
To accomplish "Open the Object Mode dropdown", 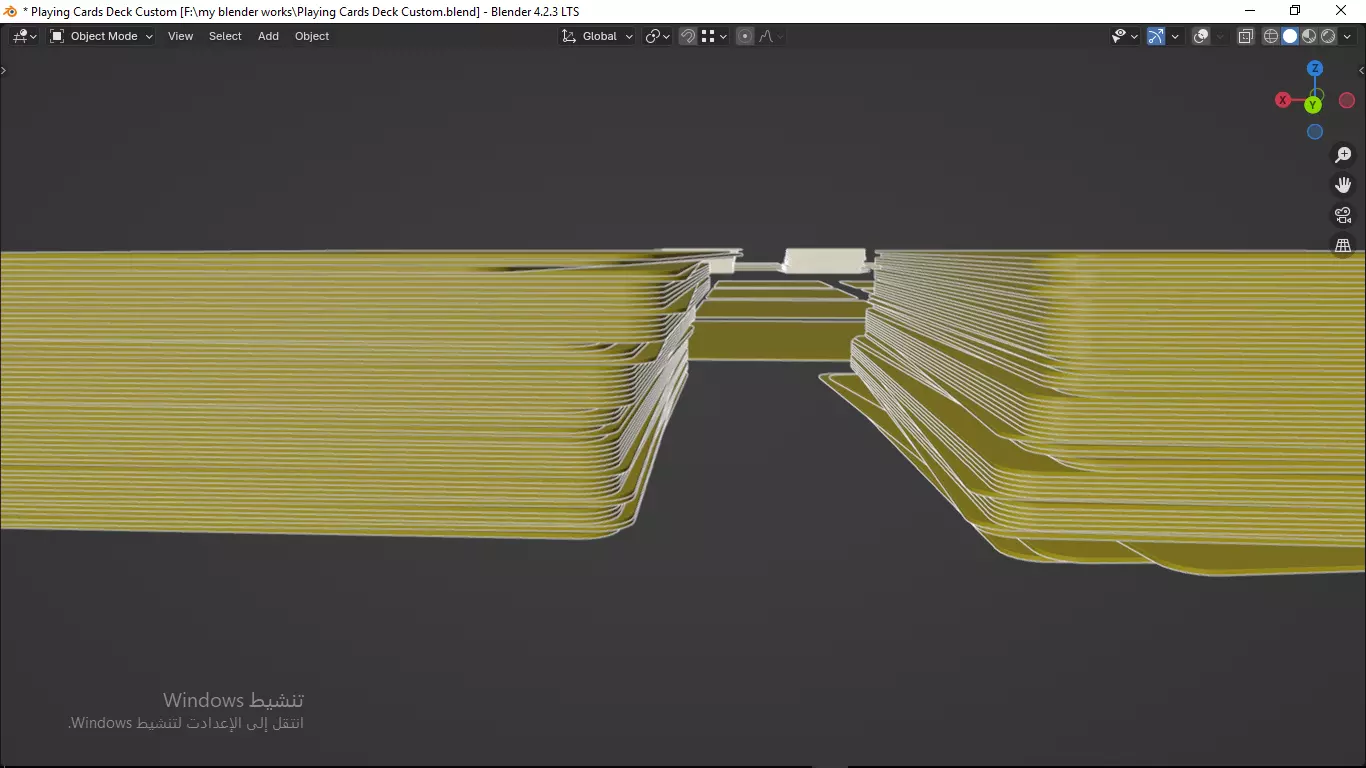I will 101,36.
